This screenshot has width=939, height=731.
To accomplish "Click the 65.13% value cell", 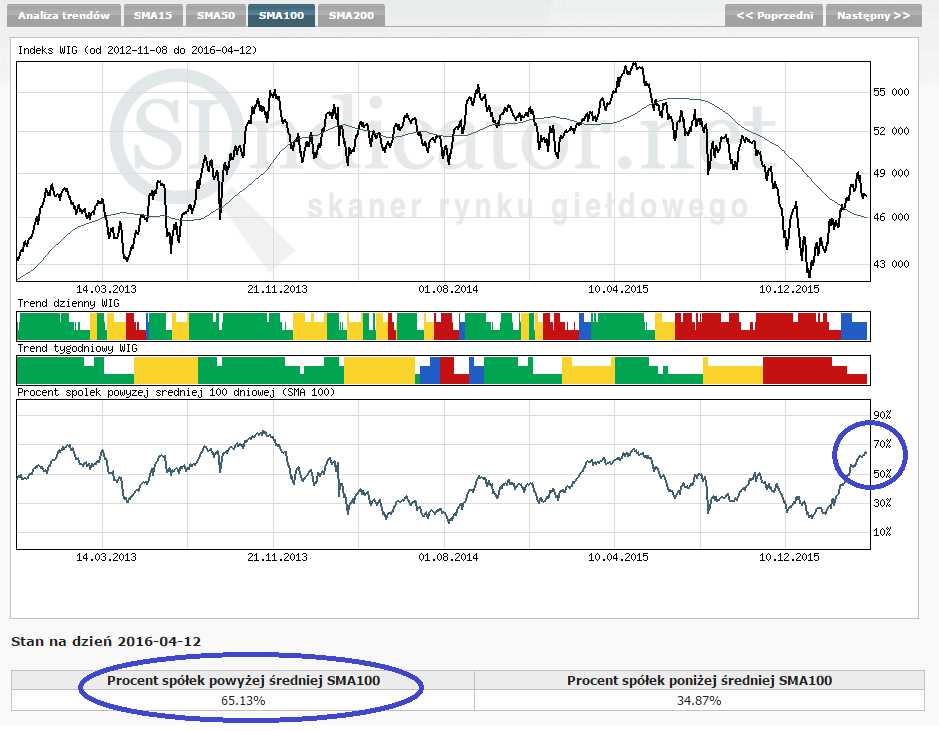I will [243, 701].
